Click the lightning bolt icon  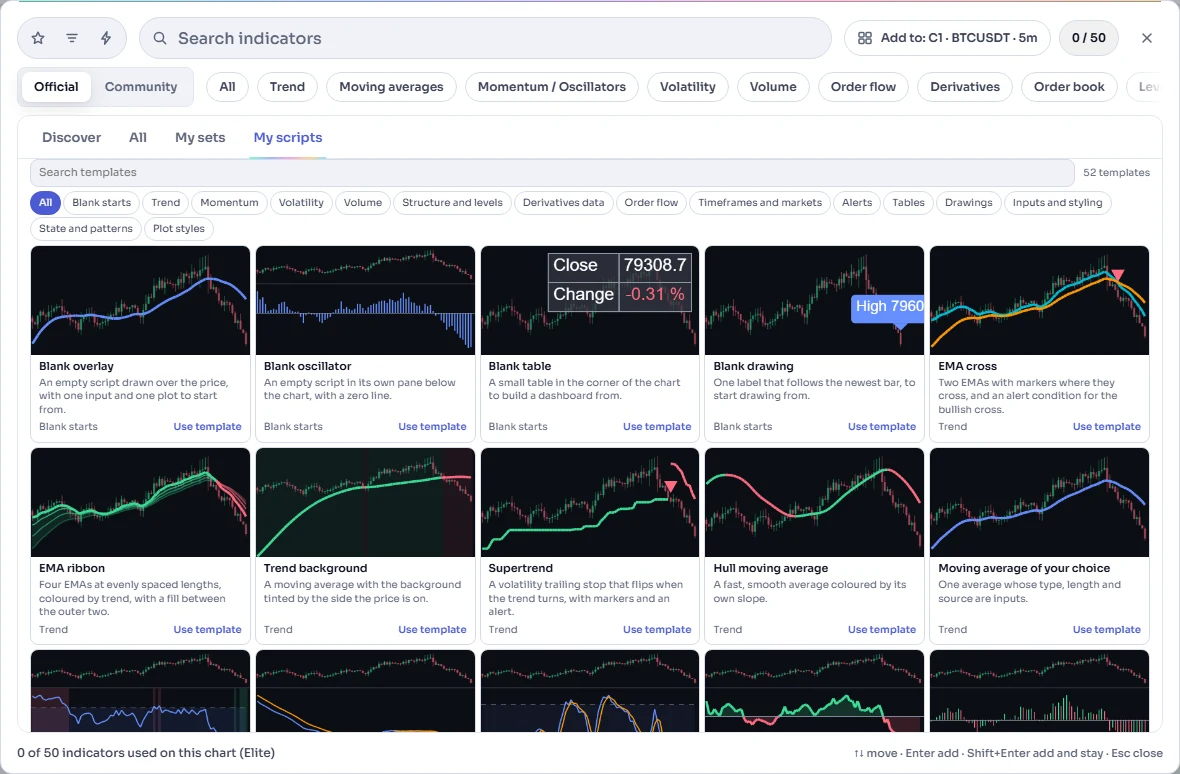(x=106, y=38)
